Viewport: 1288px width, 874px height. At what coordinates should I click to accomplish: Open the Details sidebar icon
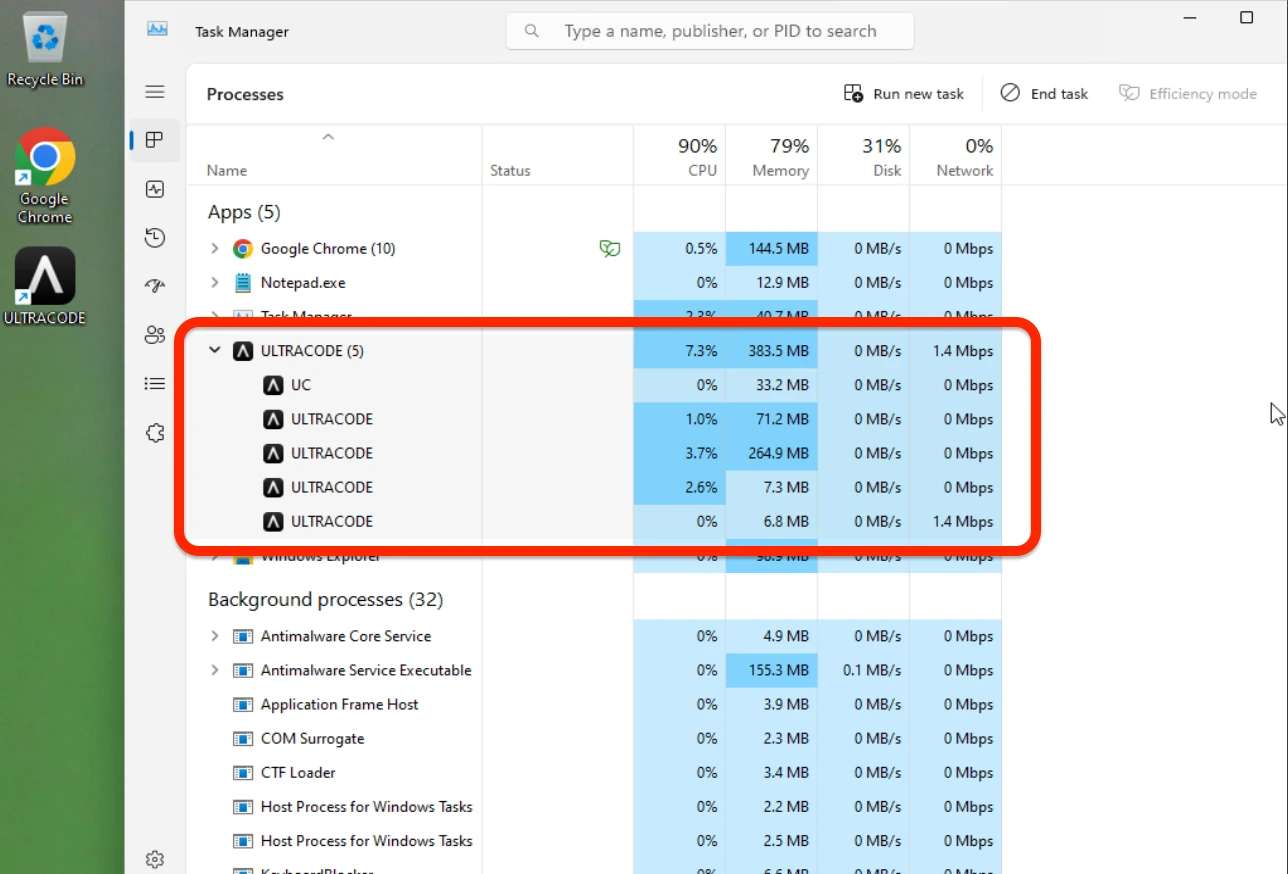tap(155, 383)
